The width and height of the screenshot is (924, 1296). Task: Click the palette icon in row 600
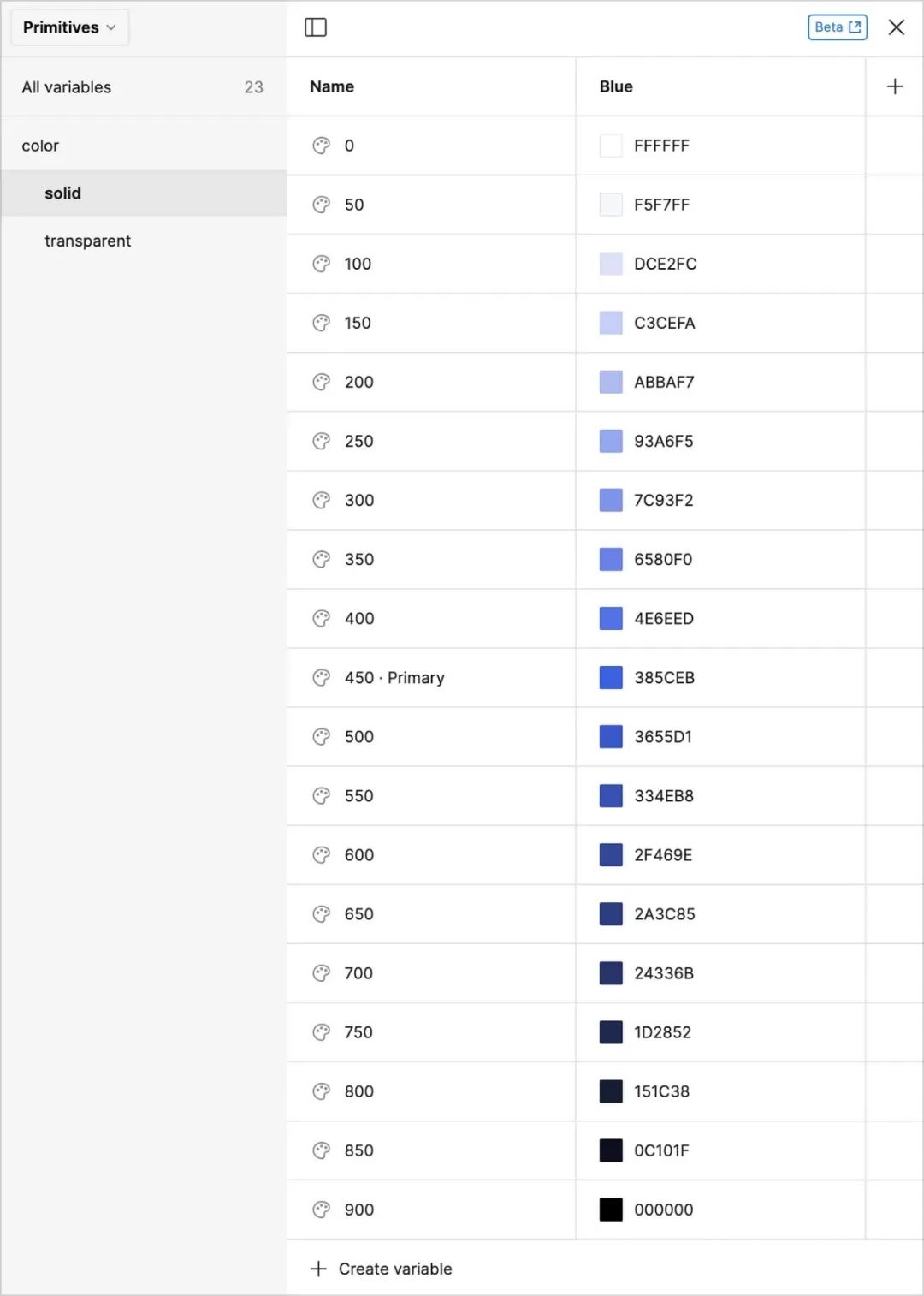click(322, 855)
